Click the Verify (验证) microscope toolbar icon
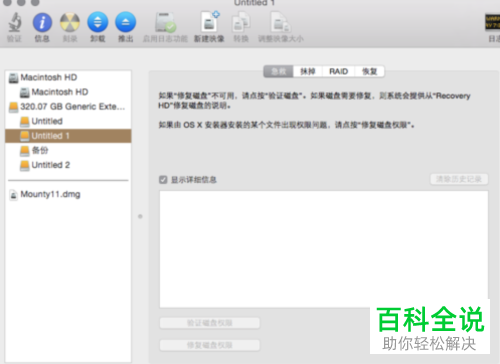Screen dimensions: 500x364 tap(14, 22)
